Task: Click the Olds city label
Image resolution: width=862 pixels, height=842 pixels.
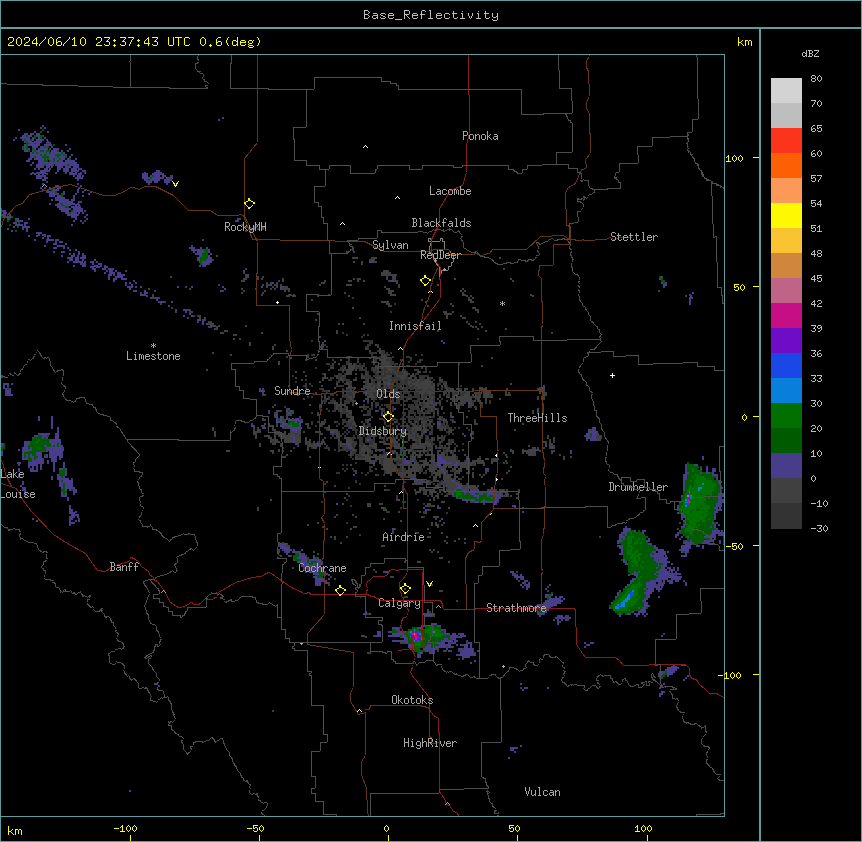Action: (388, 394)
